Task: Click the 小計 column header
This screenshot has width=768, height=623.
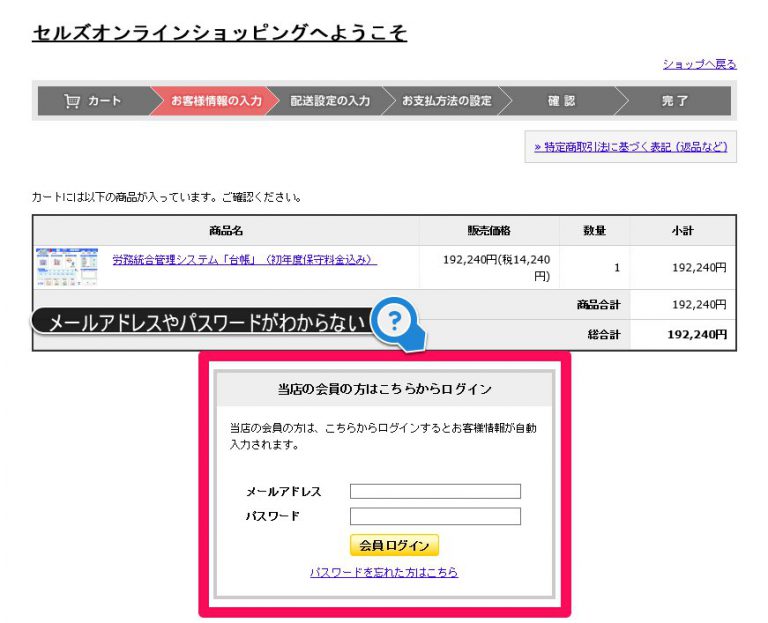Action: click(682, 231)
